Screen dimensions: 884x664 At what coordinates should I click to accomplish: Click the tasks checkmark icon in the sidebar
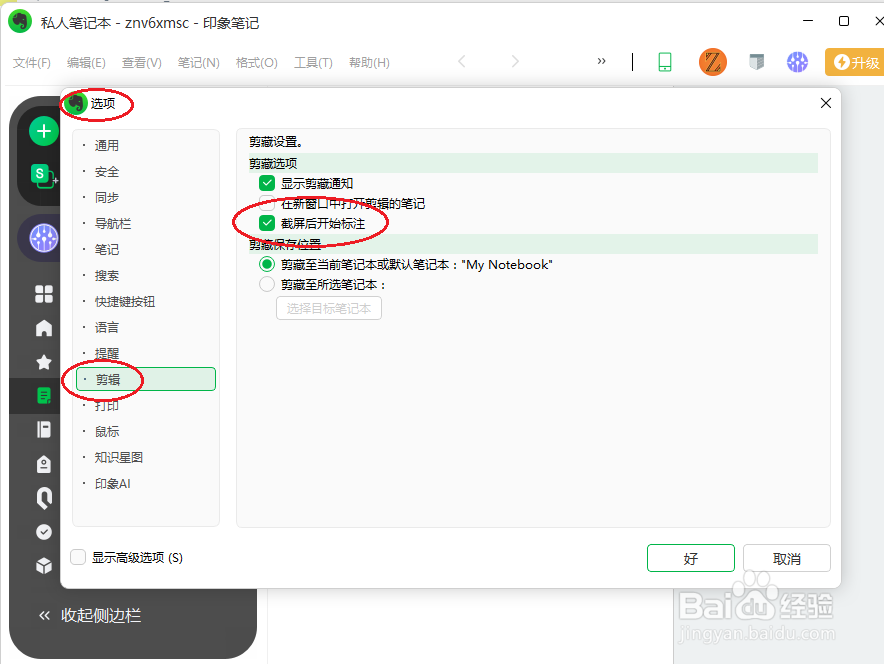click(x=42, y=531)
